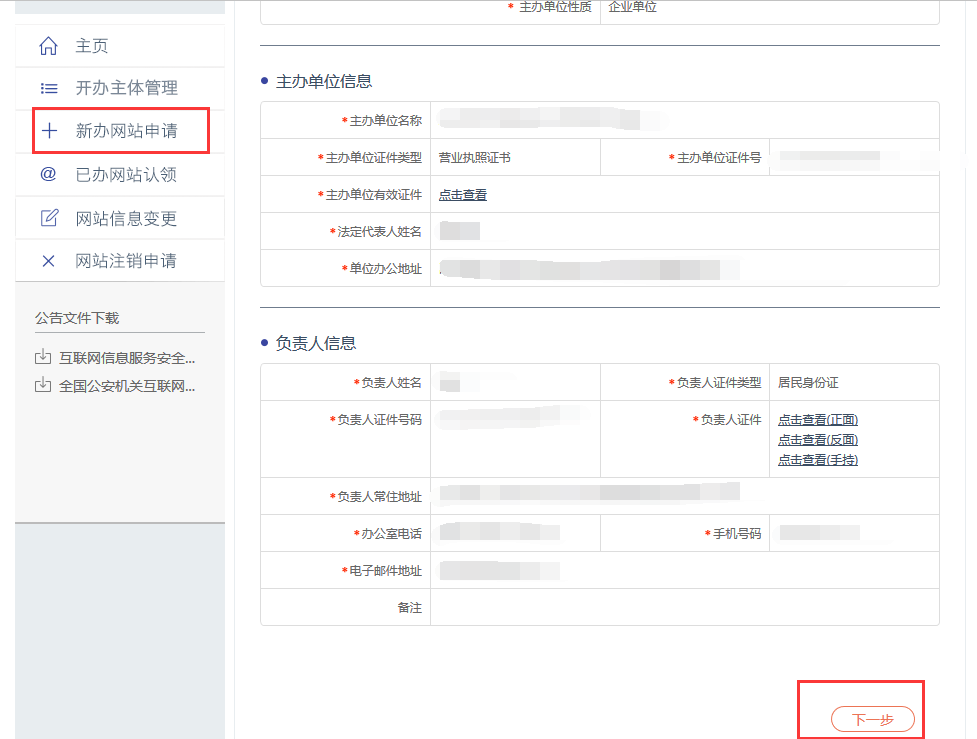This screenshot has width=977, height=739.
Task: Click the @ icon beside 已办网站认领
Action: (x=48, y=174)
